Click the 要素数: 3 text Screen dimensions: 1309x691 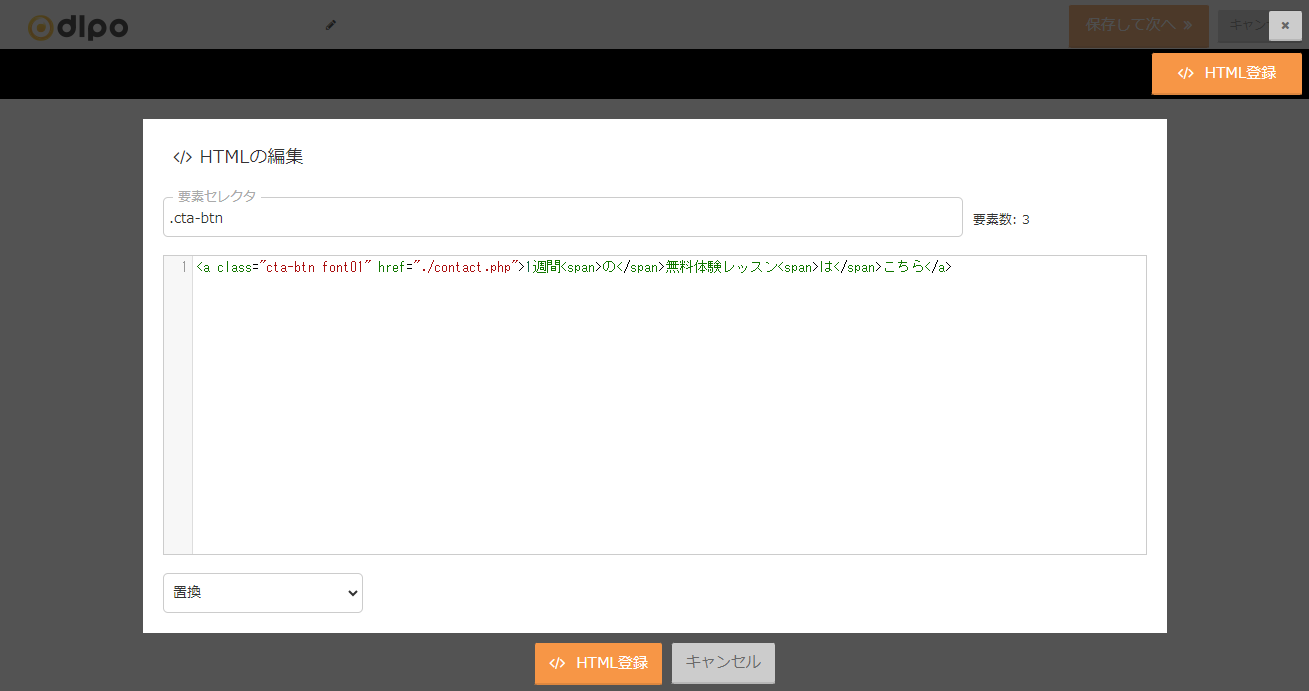(1001, 219)
